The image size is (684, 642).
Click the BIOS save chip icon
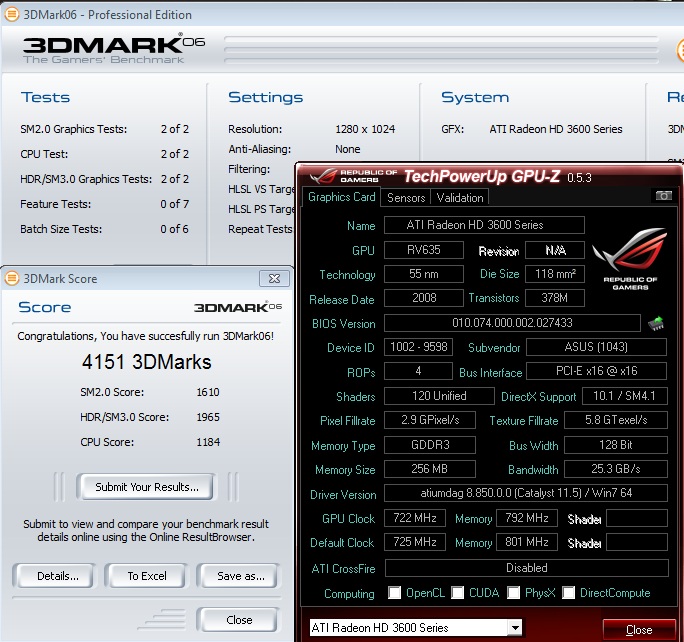[x=656, y=323]
